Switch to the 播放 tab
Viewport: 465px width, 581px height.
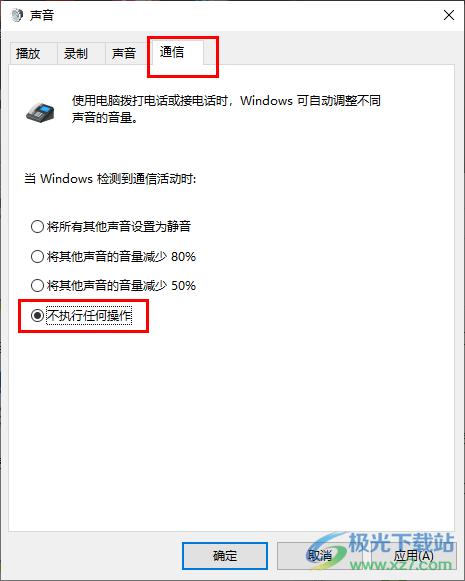28,54
